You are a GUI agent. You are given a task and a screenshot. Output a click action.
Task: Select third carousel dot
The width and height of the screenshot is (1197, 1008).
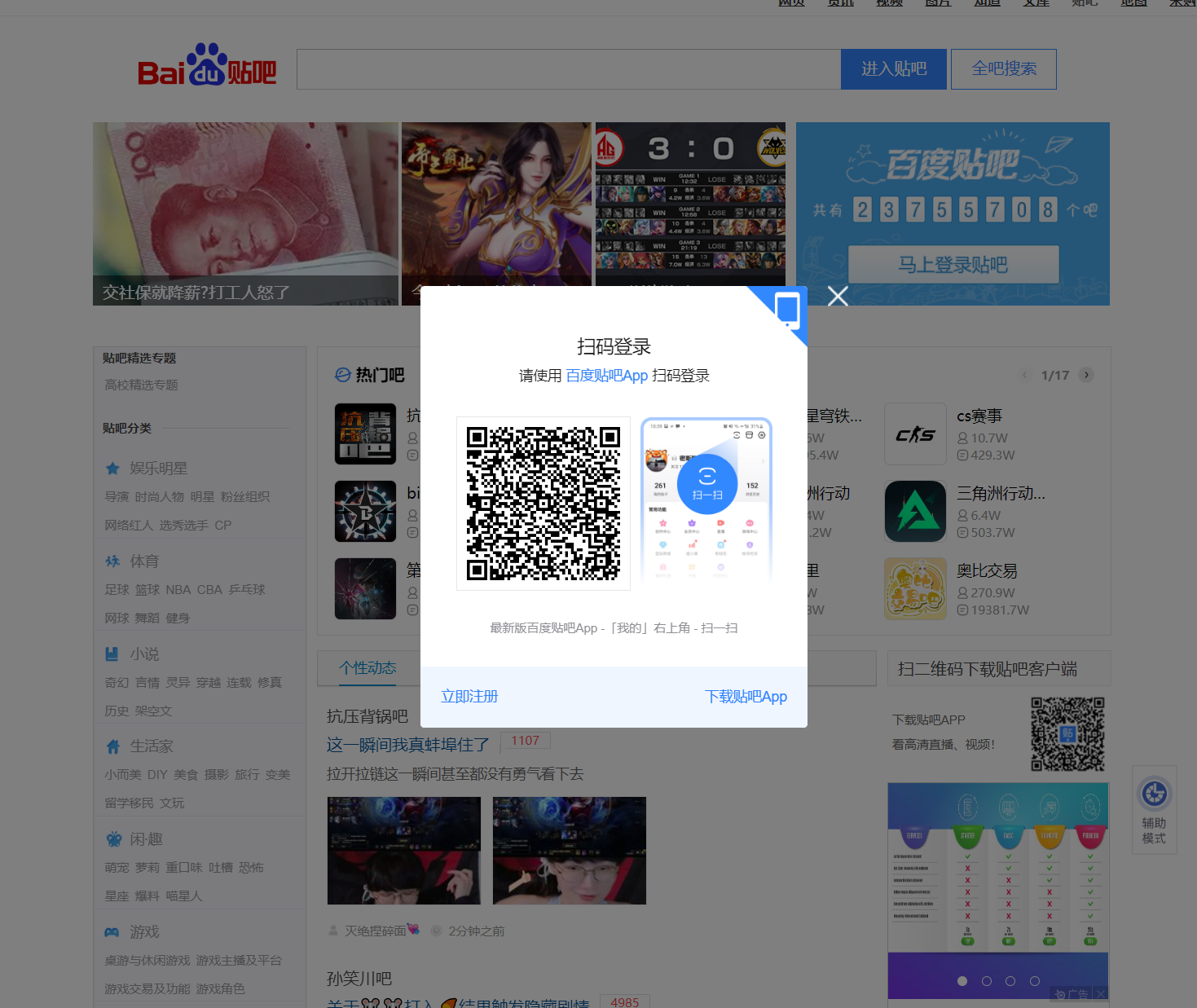[x=1010, y=981]
